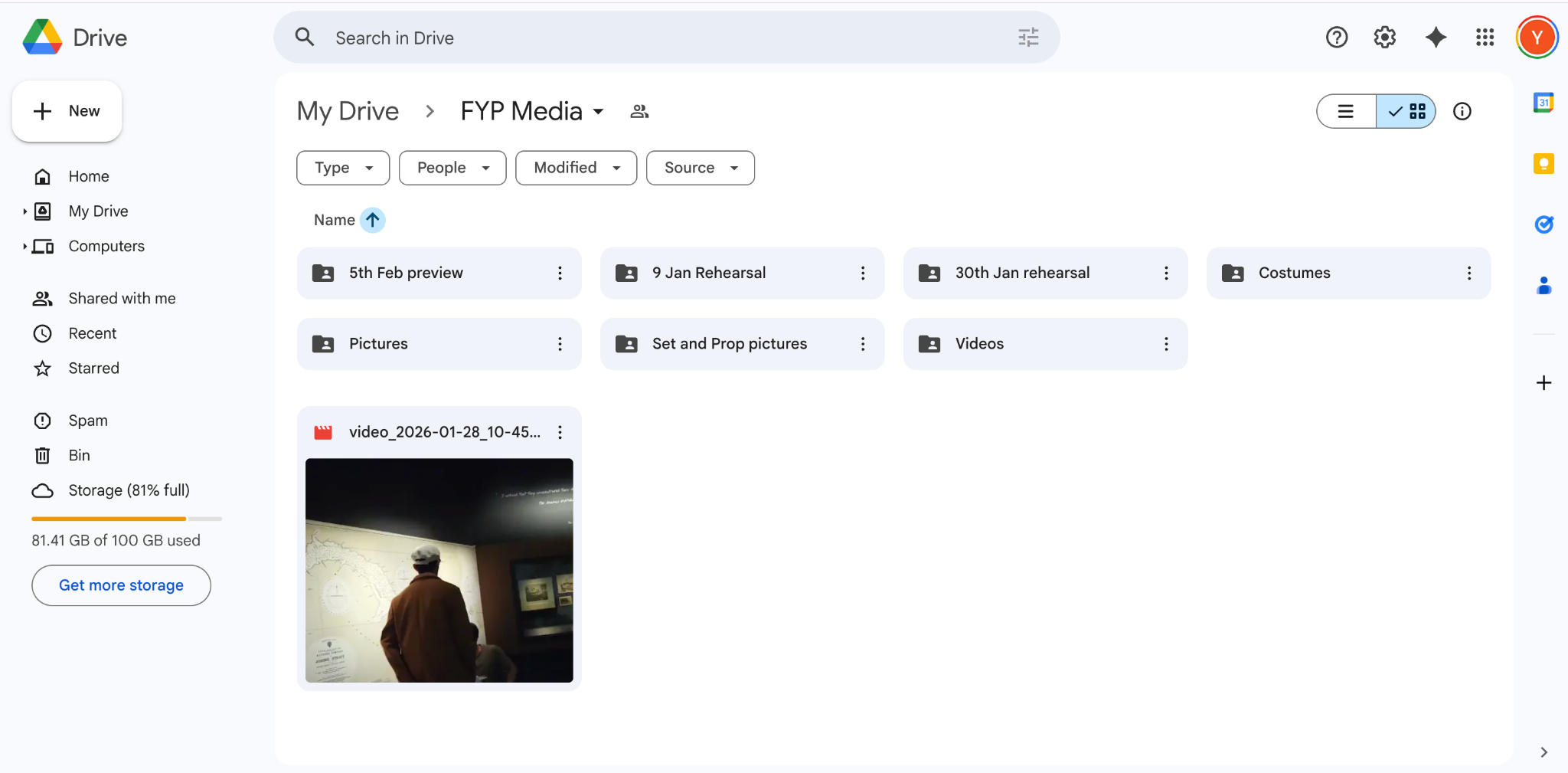Show folder details info panel
Image resolution: width=1568 pixels, height=773 pixels.
pyautogui.click(x=1462, y=112)
